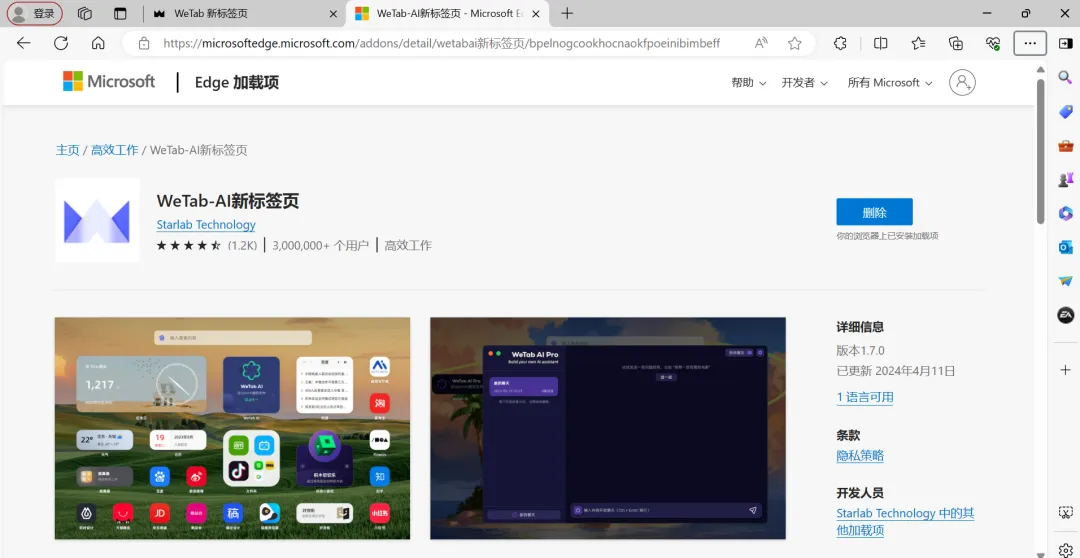
Task: Enable split screen view icon
Action: (880, 43)
